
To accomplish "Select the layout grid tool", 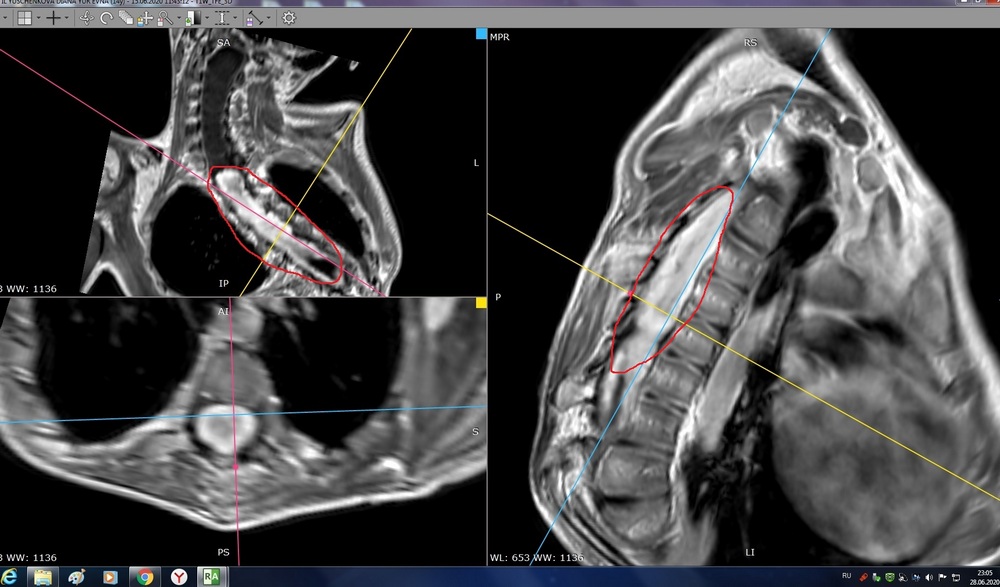I will pos(24,18).
